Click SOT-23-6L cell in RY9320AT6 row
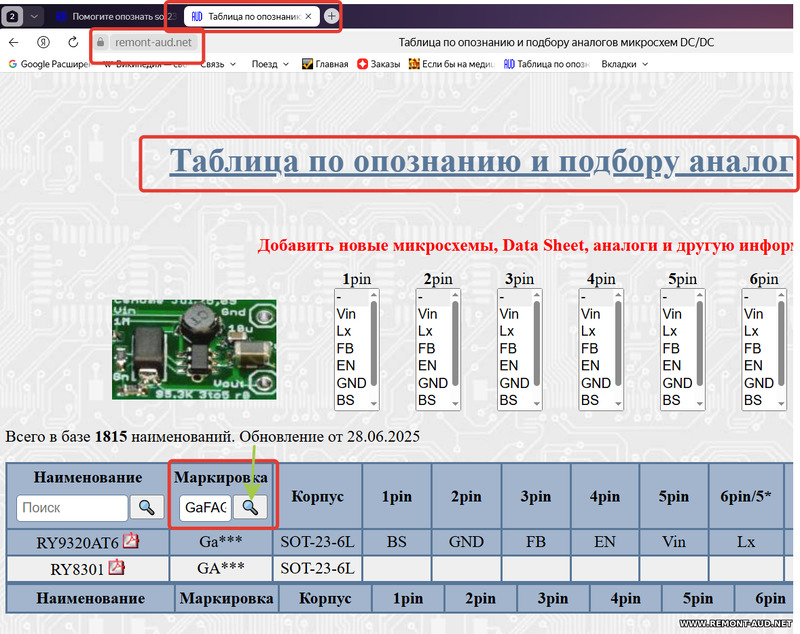The height and width of the screenshot is (634, 800). click(317, 542)
